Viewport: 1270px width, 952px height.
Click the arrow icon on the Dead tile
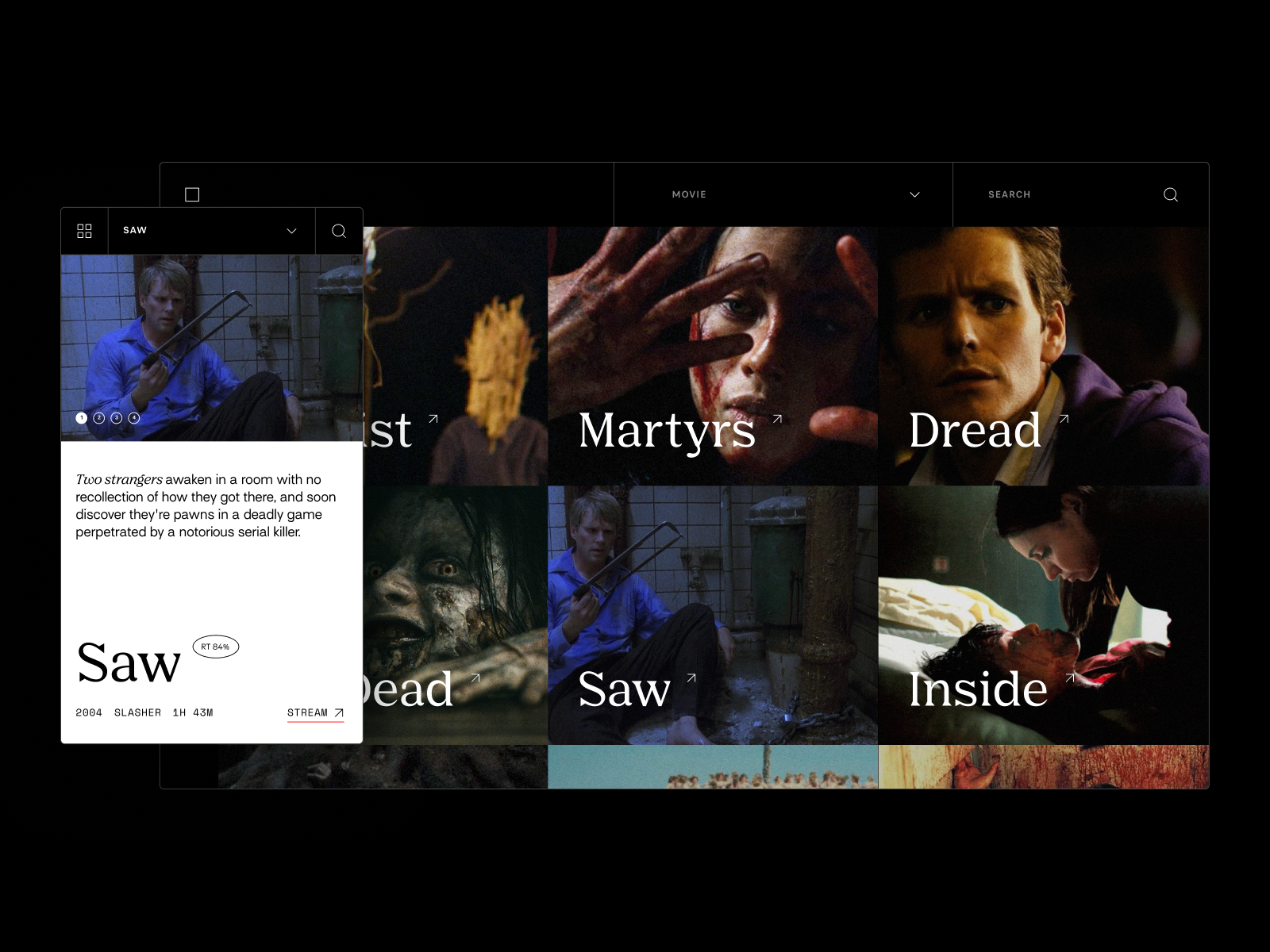coord(477,676)
